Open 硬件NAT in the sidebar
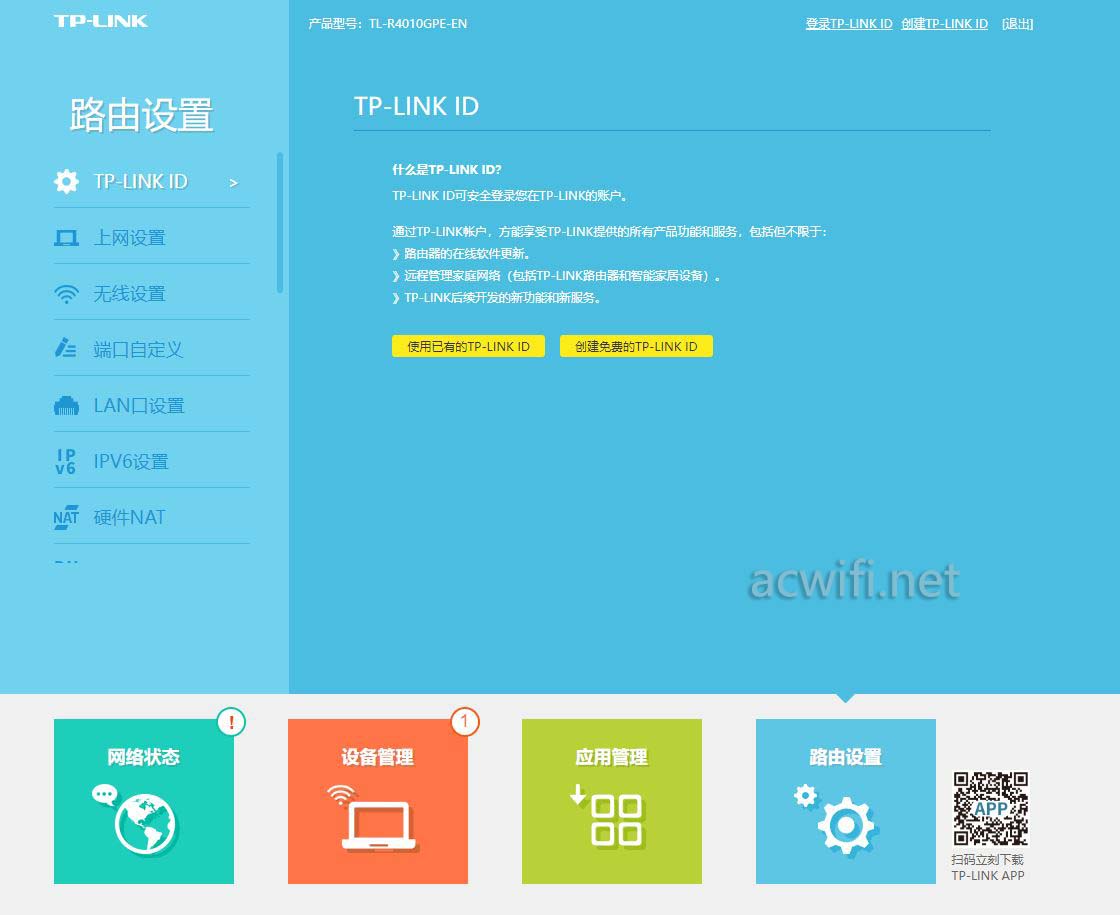1120x915 pixels. pyautogui.click(x=151, y=517)
